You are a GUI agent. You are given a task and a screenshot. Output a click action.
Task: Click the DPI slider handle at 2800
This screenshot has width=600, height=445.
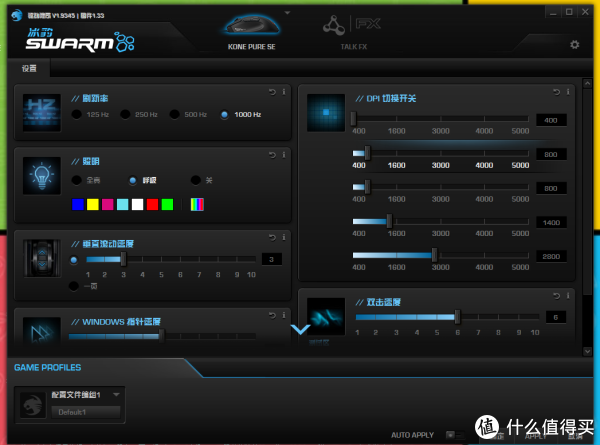[x=434, y=255]
